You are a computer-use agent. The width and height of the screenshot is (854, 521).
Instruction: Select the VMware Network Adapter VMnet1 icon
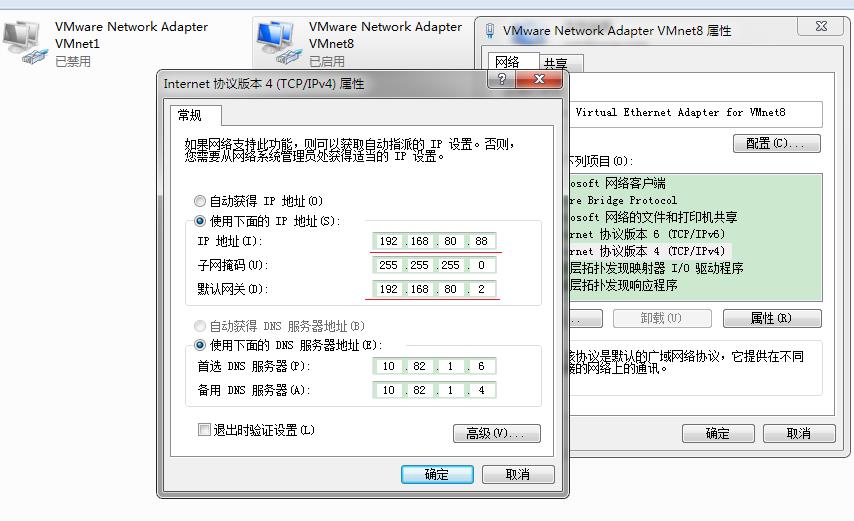pyautogui.click(x=25, y=42)
